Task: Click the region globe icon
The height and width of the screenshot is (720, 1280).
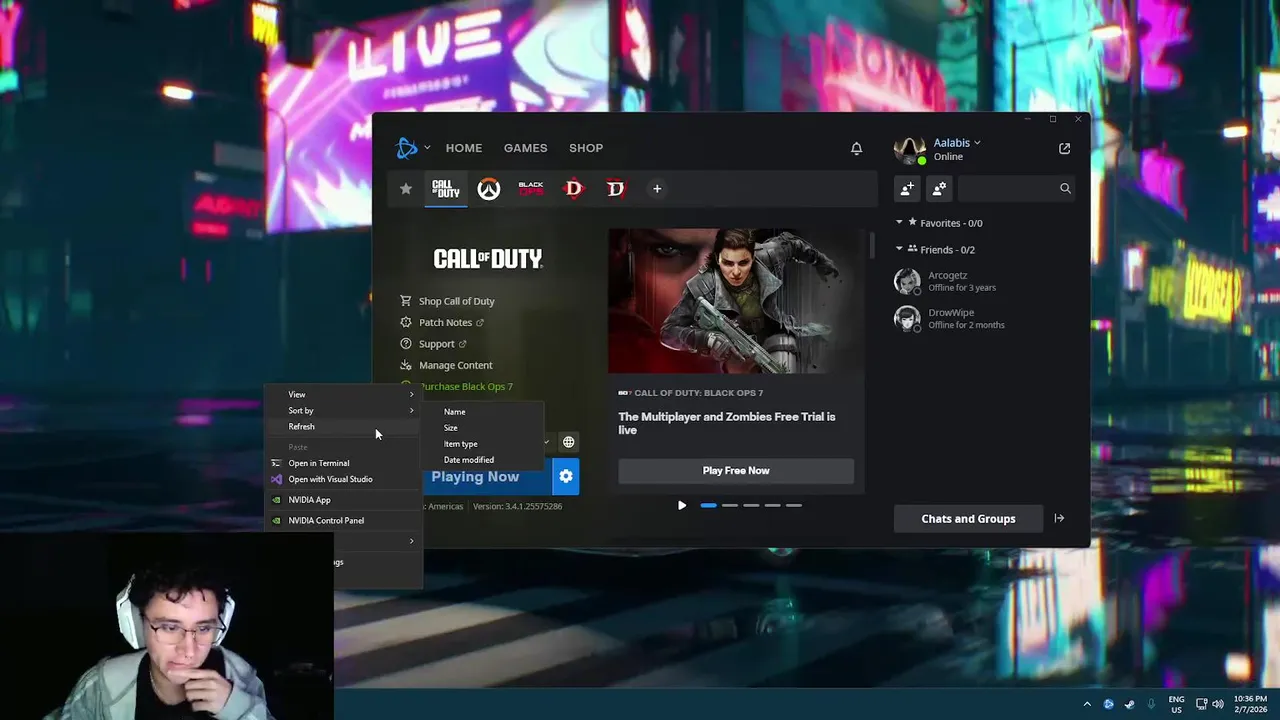Action: point(568,442)
